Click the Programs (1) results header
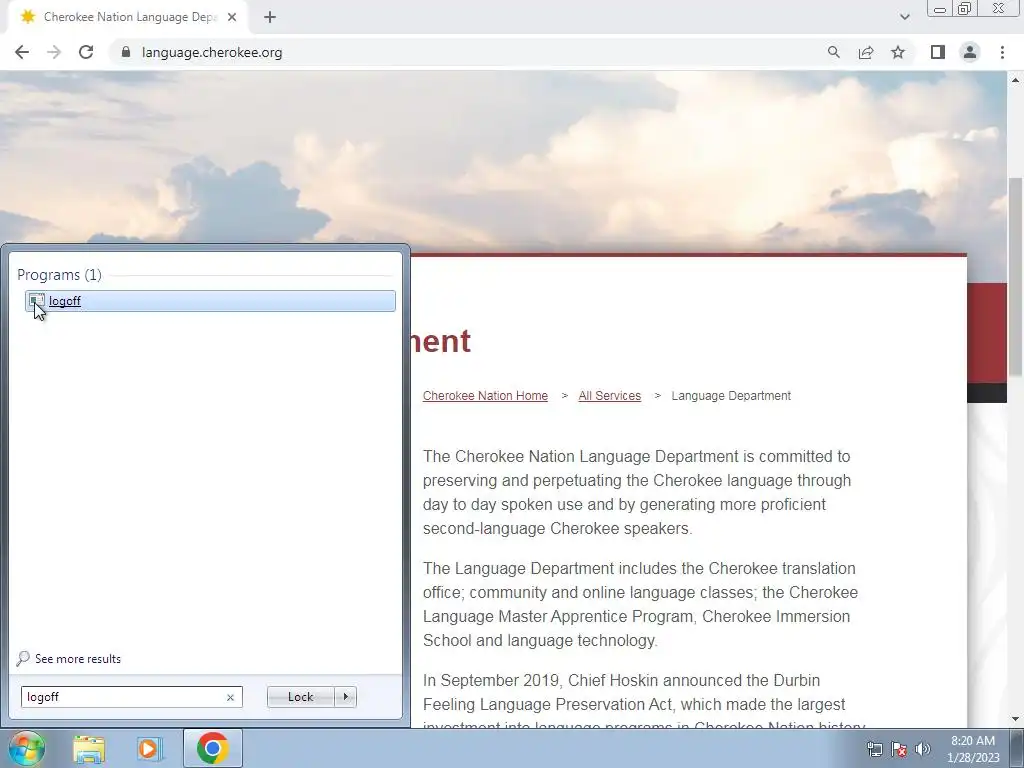This screenshot has height=768, width=1024. pos(59,275)
